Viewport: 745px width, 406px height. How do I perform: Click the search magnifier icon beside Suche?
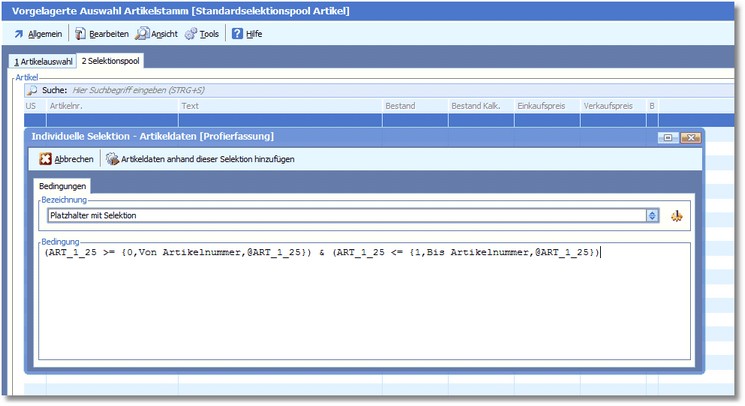pos(32,90)
